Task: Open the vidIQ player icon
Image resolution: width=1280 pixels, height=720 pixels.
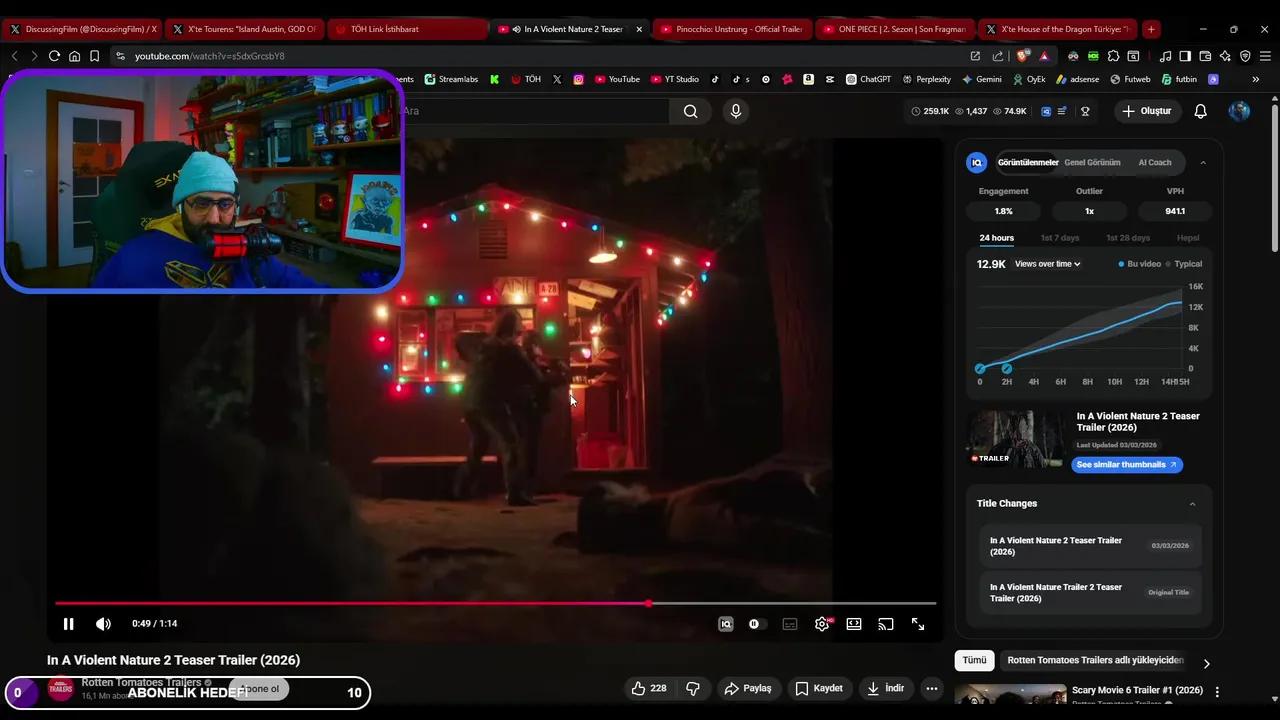Action: 726,624
